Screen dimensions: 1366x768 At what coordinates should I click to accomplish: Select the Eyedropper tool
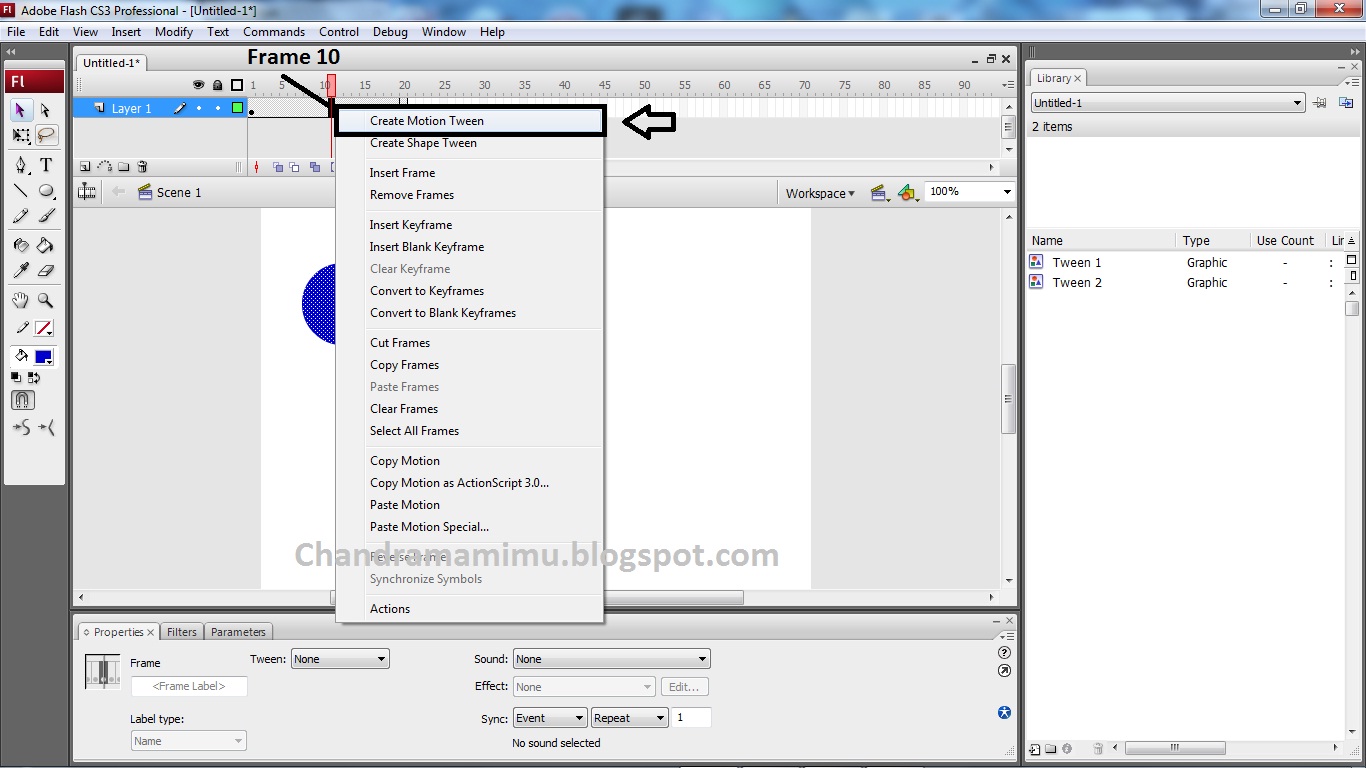[21, 270]
